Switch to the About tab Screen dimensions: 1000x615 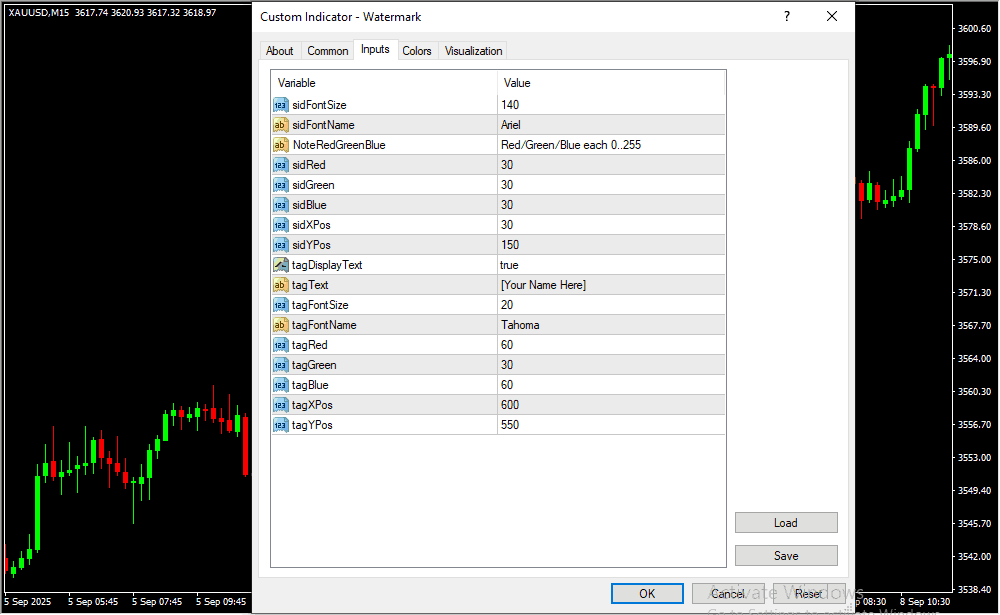(280, 51)
